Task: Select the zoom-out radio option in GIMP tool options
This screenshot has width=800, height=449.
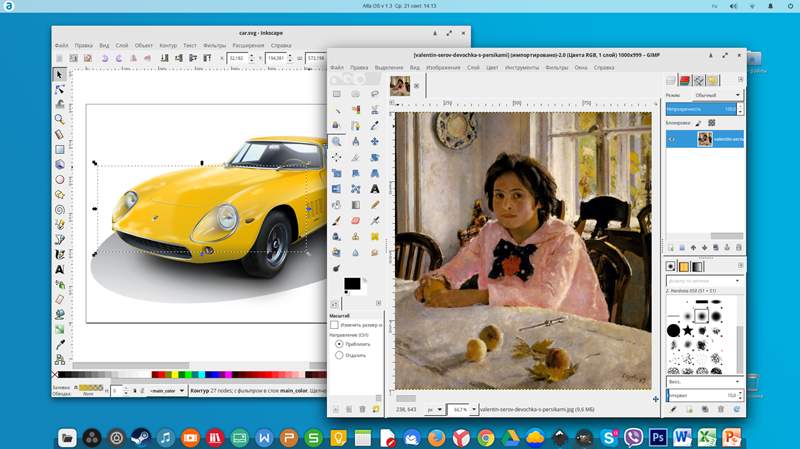Action: 339,355
